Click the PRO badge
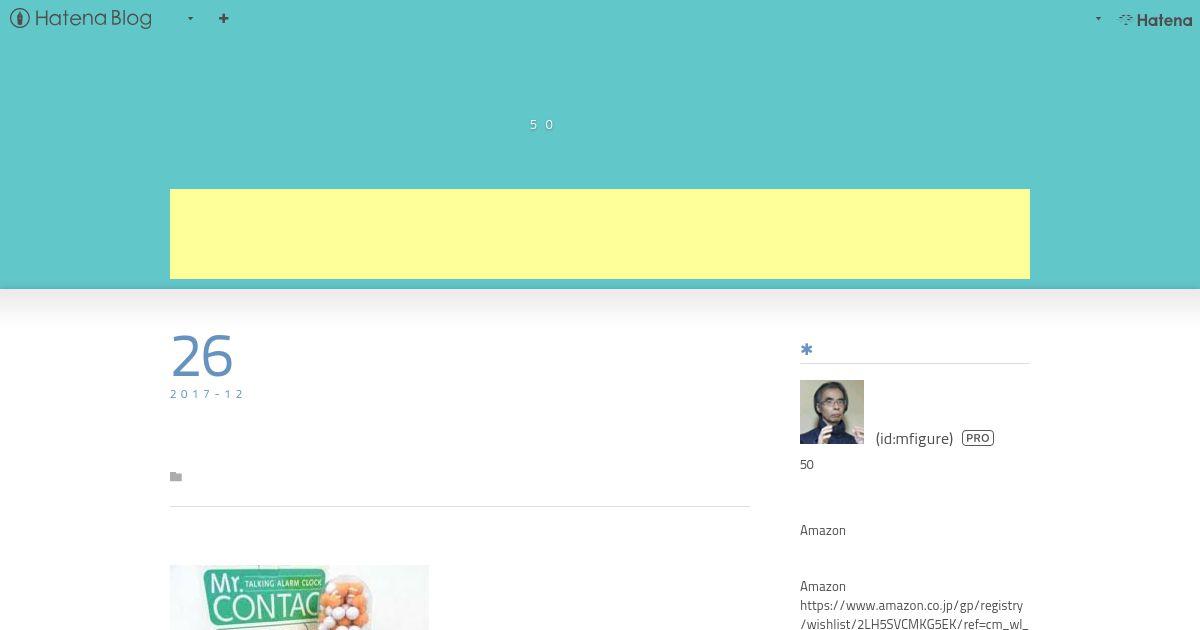Screen dimensions: 1200x630 (978, 438)
